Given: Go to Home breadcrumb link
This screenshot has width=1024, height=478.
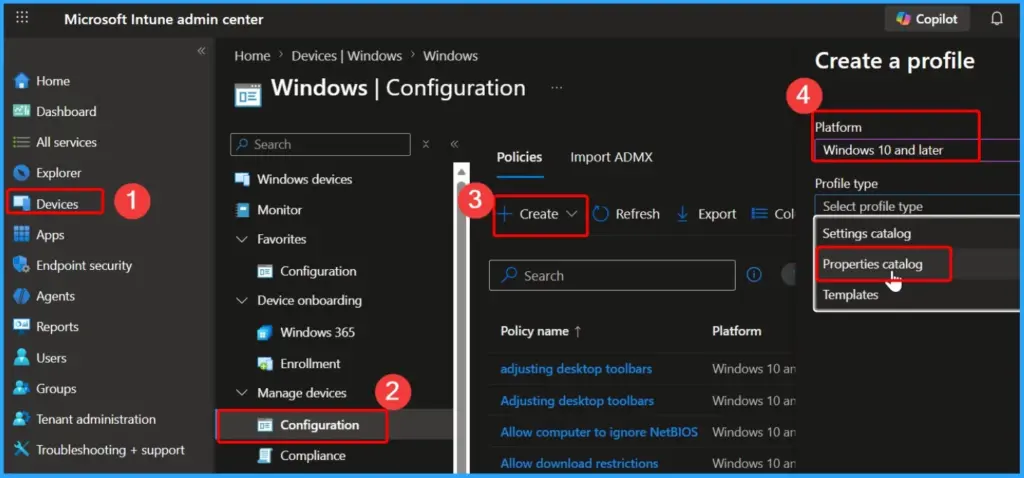Looking at the screenshot, I should (x=252, y=56).
